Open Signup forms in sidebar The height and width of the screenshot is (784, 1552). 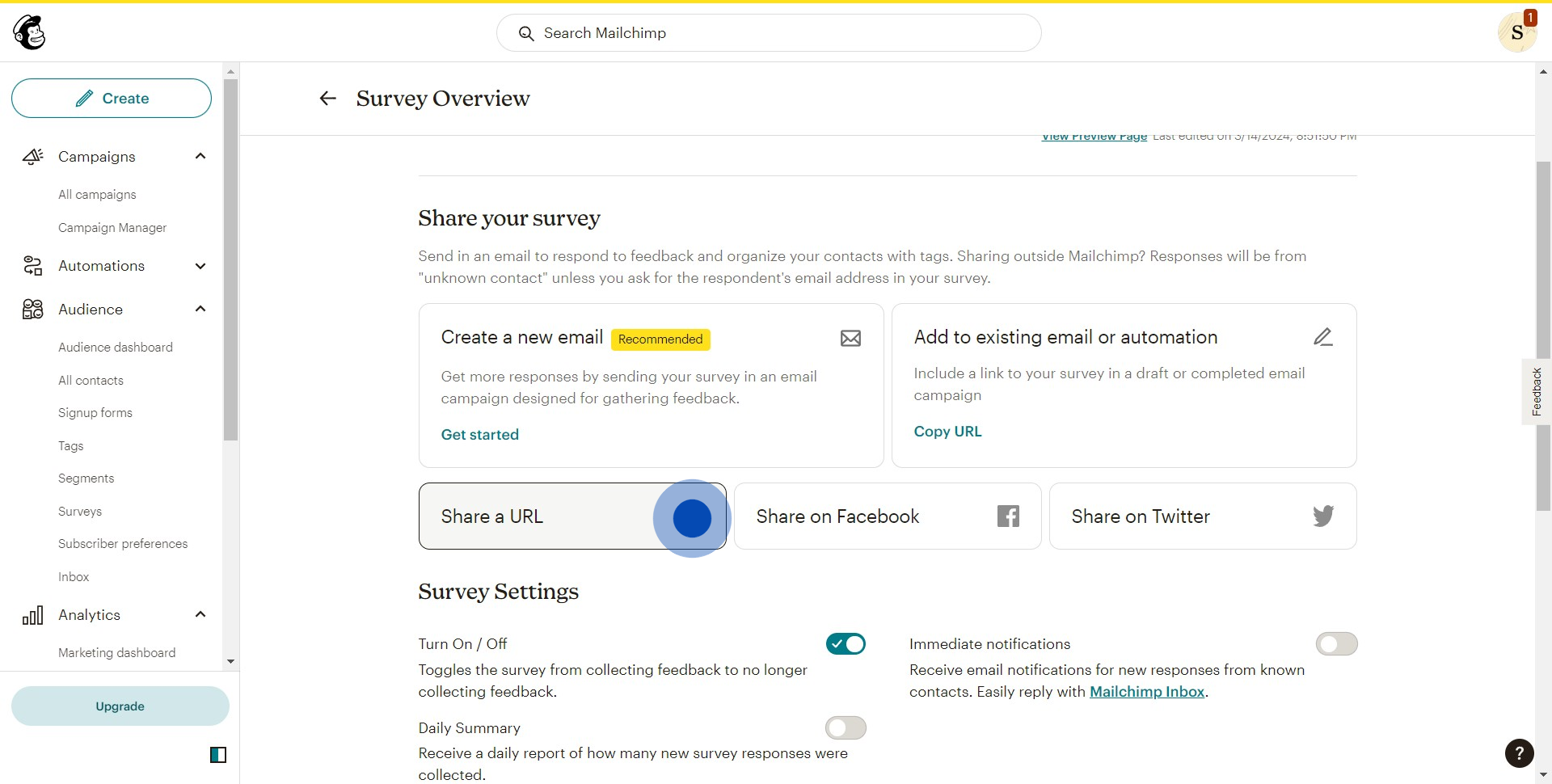95,413
